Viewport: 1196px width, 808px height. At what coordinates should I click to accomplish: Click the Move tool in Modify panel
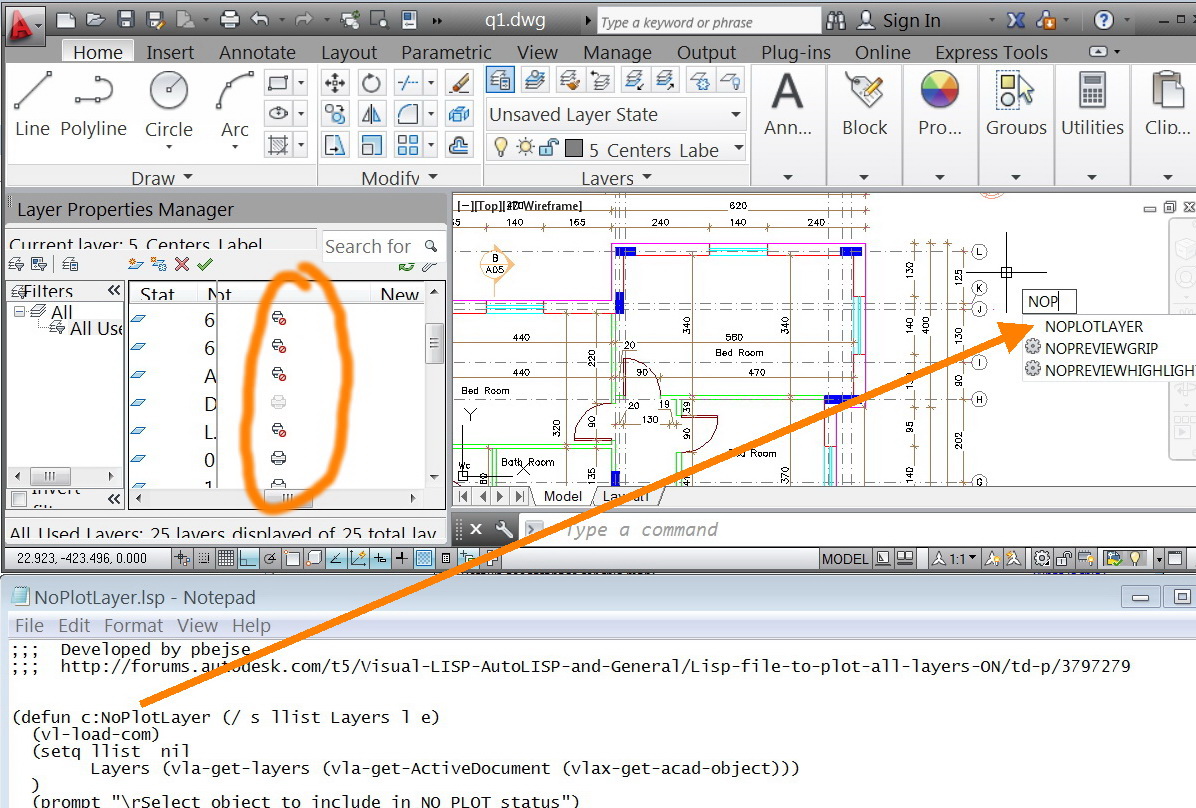(335, 83)
